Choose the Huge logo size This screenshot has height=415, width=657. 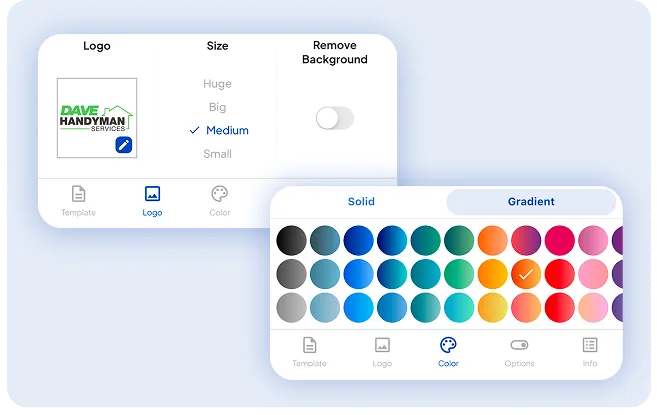coord(217,84)
